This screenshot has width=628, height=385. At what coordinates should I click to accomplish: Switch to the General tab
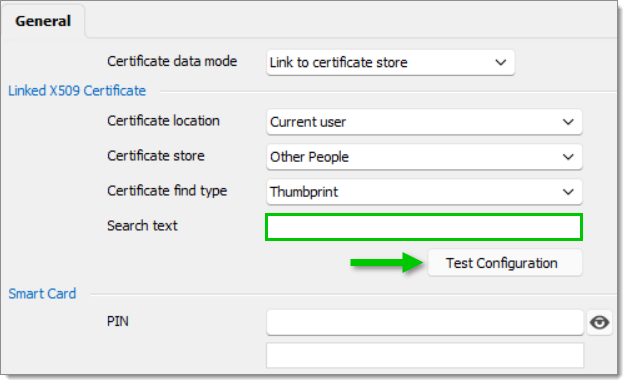43,21
